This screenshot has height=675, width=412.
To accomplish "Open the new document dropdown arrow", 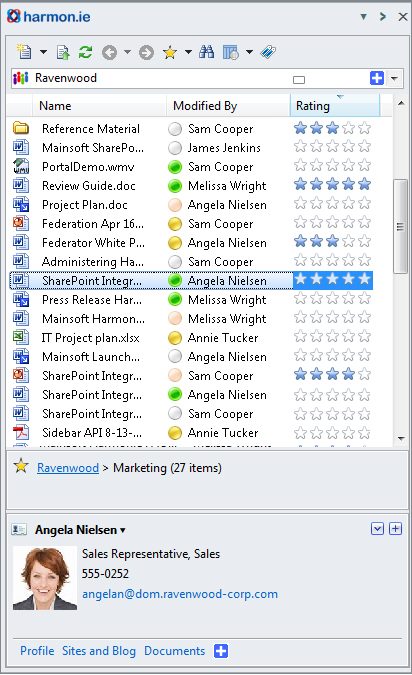I will pos(43,53).
